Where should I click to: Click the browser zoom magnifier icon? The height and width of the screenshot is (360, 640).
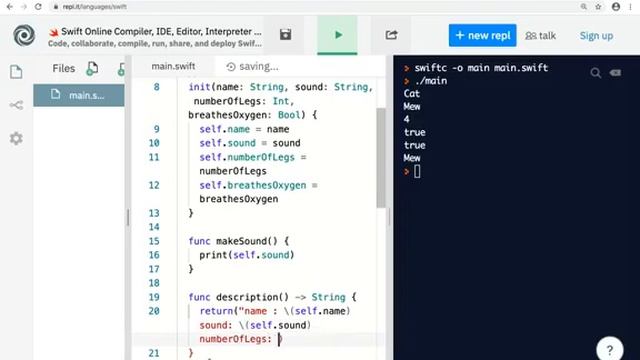(x=584, y=7)
